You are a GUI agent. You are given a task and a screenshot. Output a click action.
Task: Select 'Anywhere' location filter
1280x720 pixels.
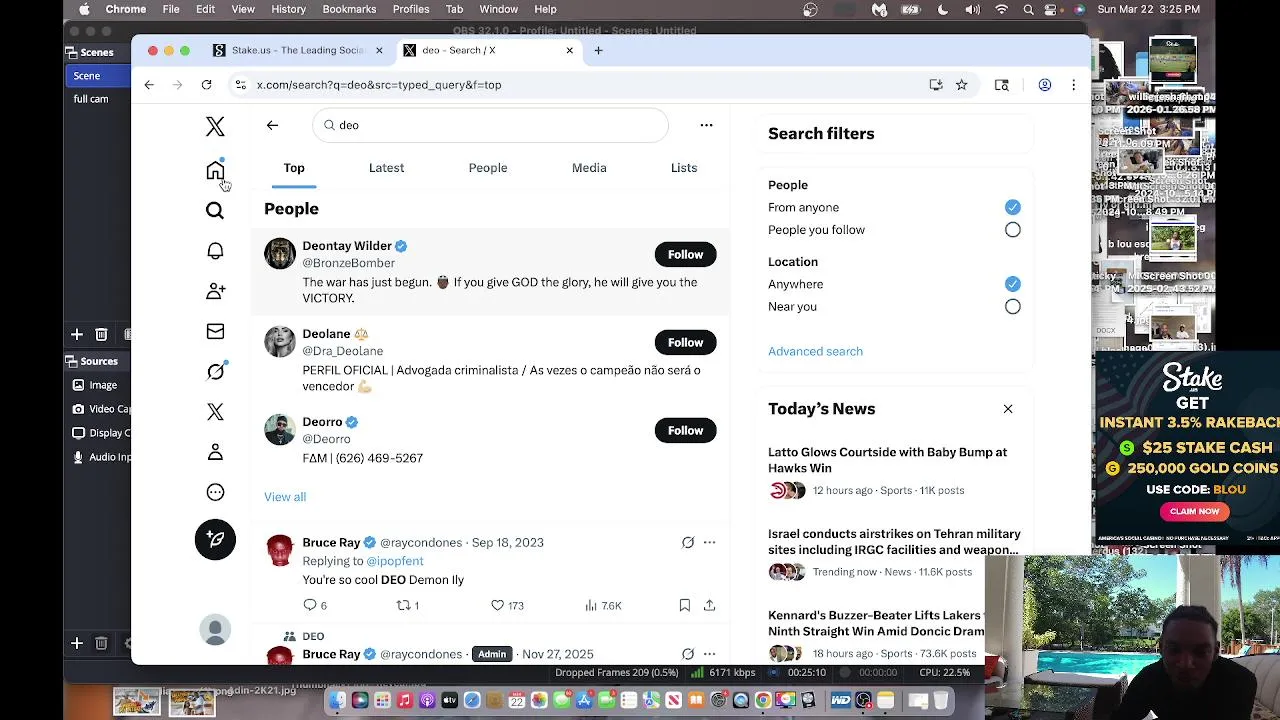[x=1013, y=284]
